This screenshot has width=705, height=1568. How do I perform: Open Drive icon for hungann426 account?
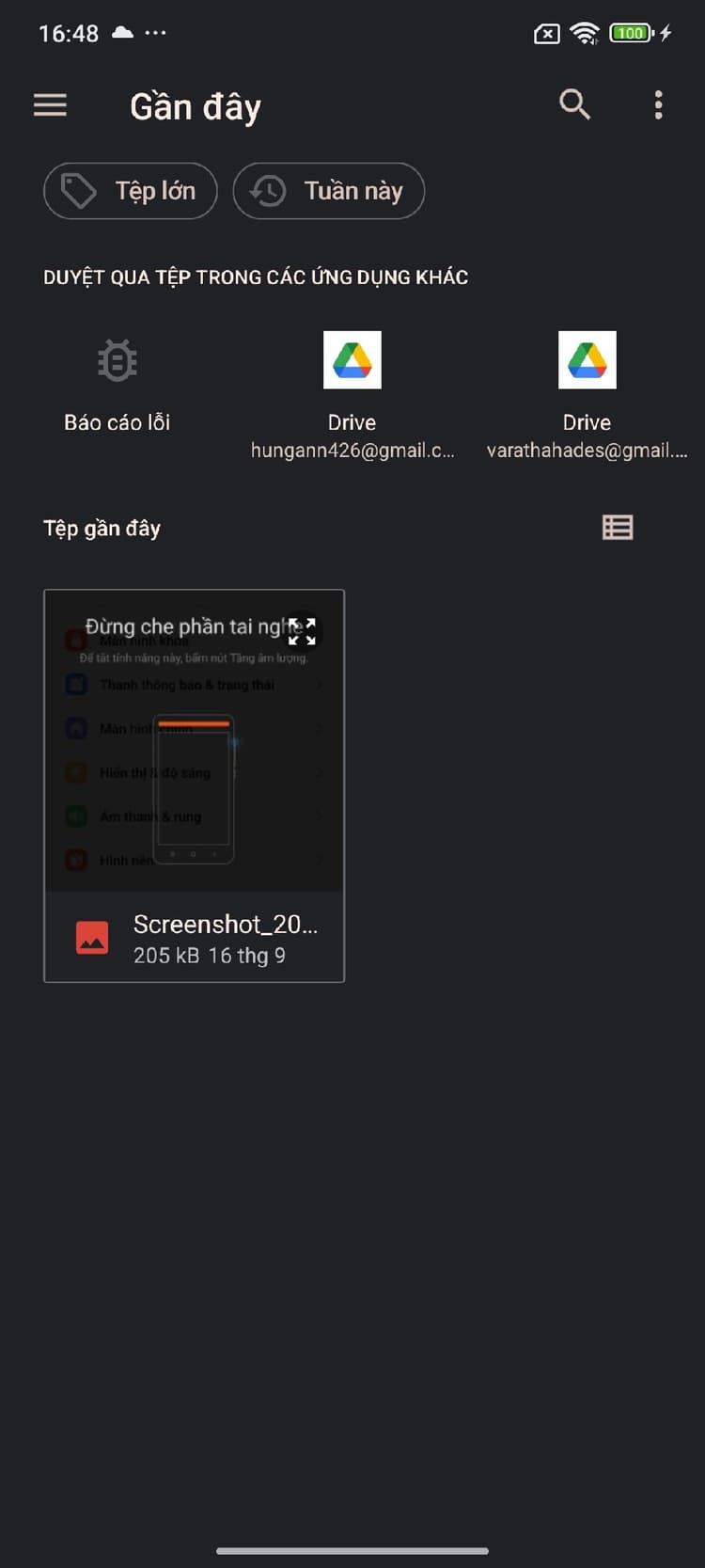352,359
